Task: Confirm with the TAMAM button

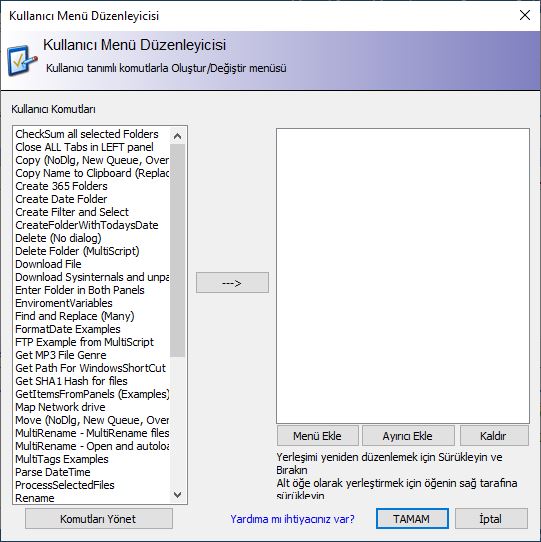Action: tap(412, 519)
